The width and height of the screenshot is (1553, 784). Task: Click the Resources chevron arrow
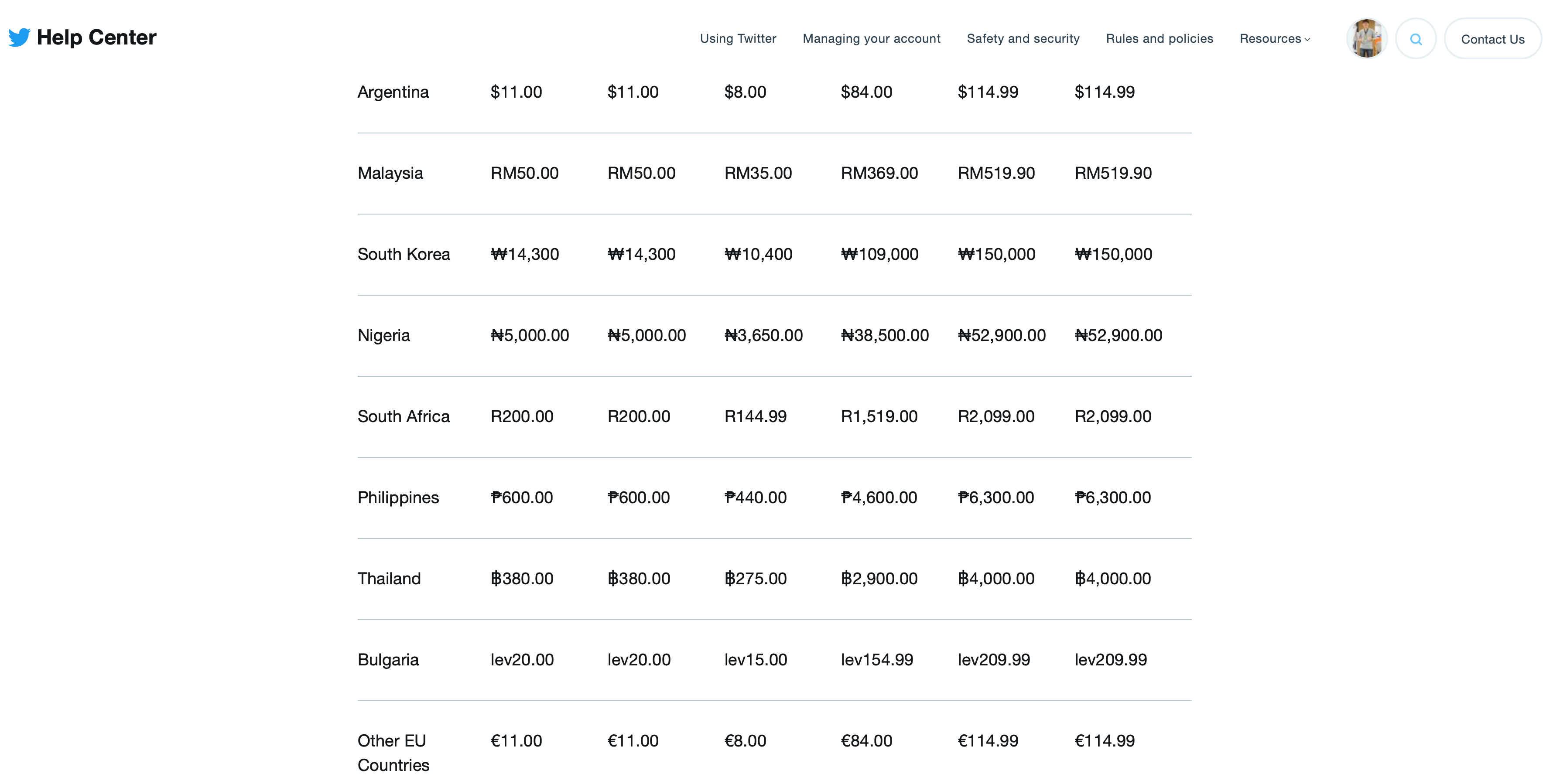(x=1307, y=40)
